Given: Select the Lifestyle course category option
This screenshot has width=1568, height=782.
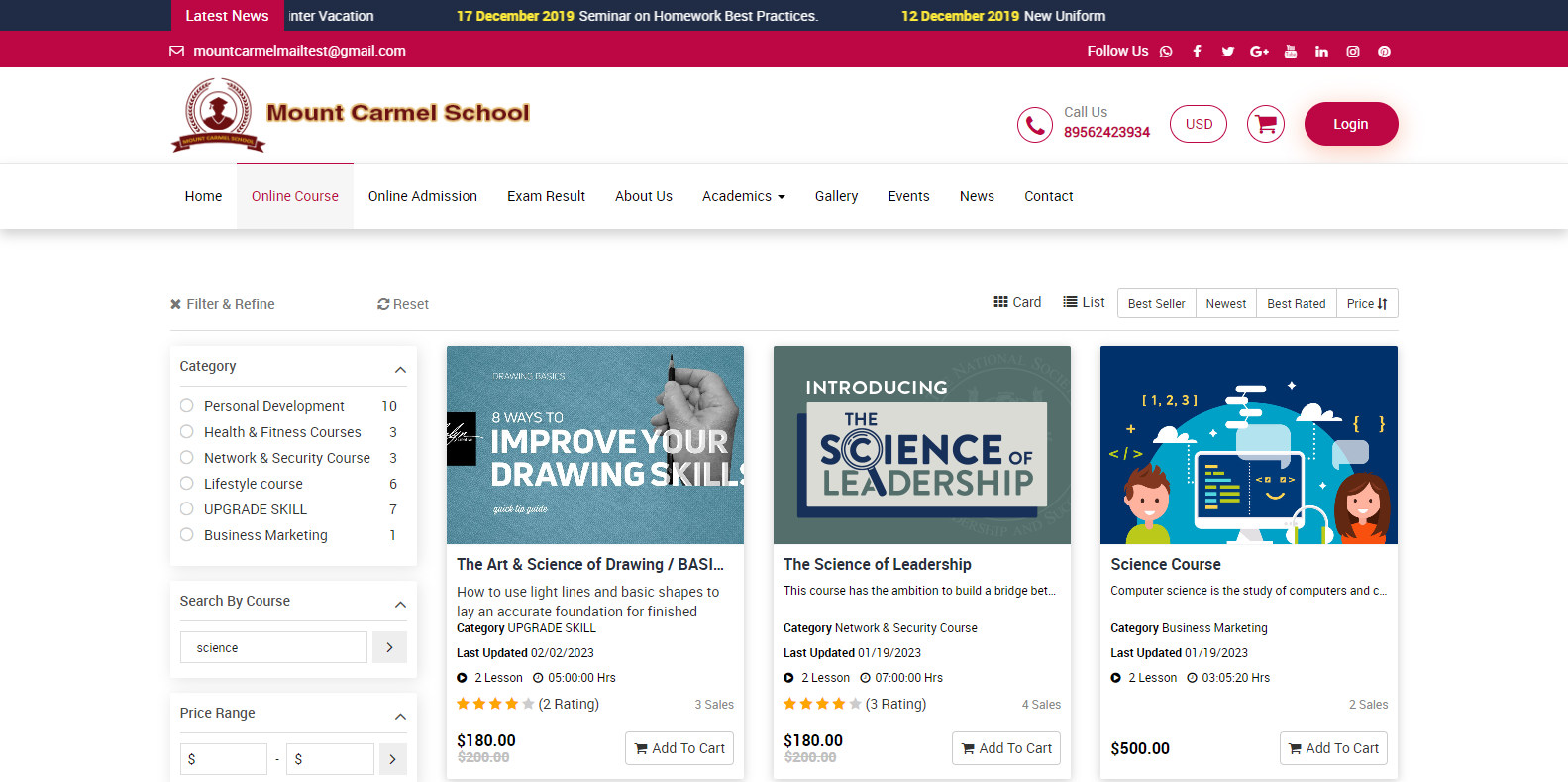Looking at the screenshot, I should coord(187,484).
